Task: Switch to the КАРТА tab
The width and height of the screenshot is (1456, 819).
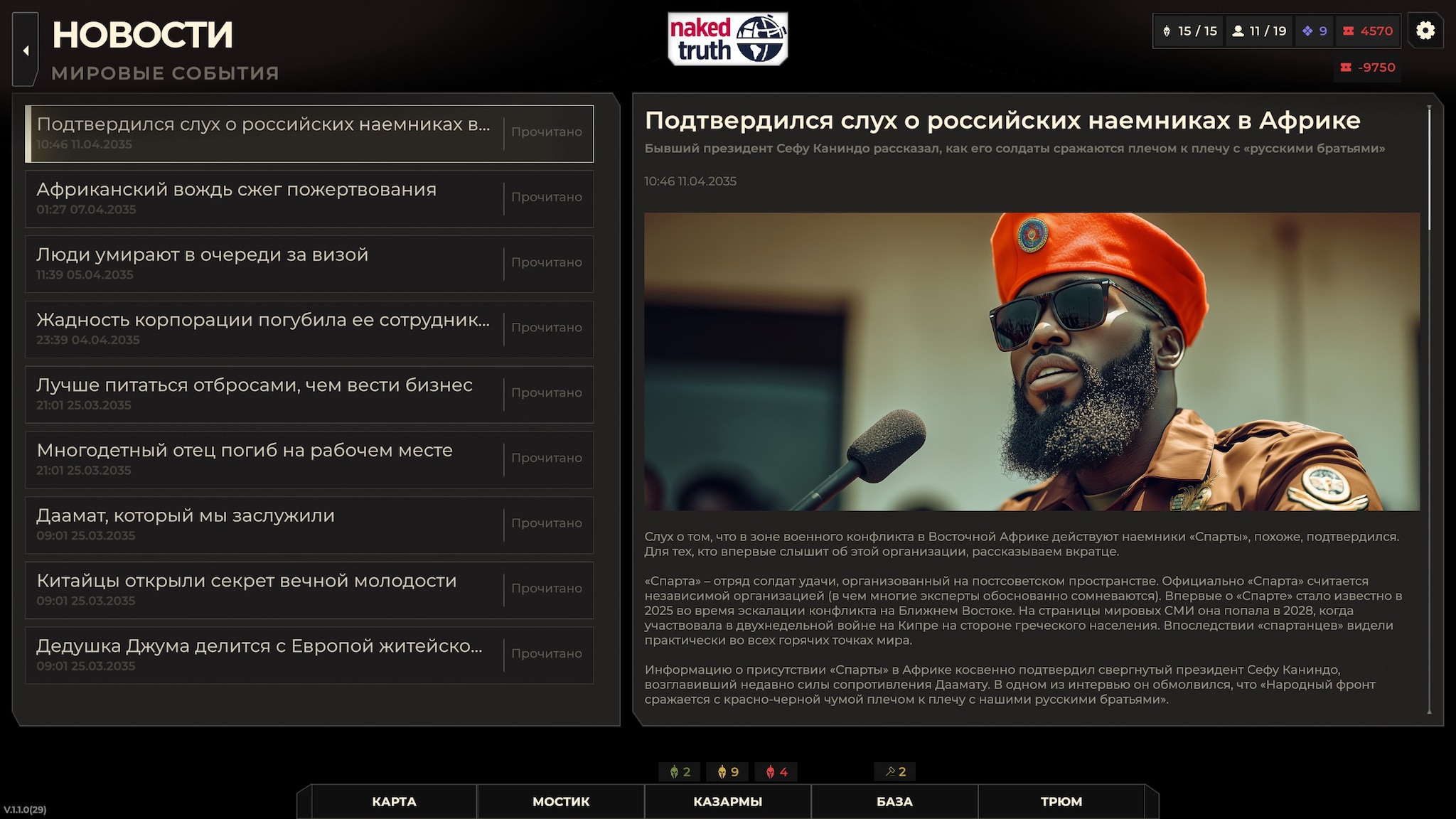Action: click(394, 802)
